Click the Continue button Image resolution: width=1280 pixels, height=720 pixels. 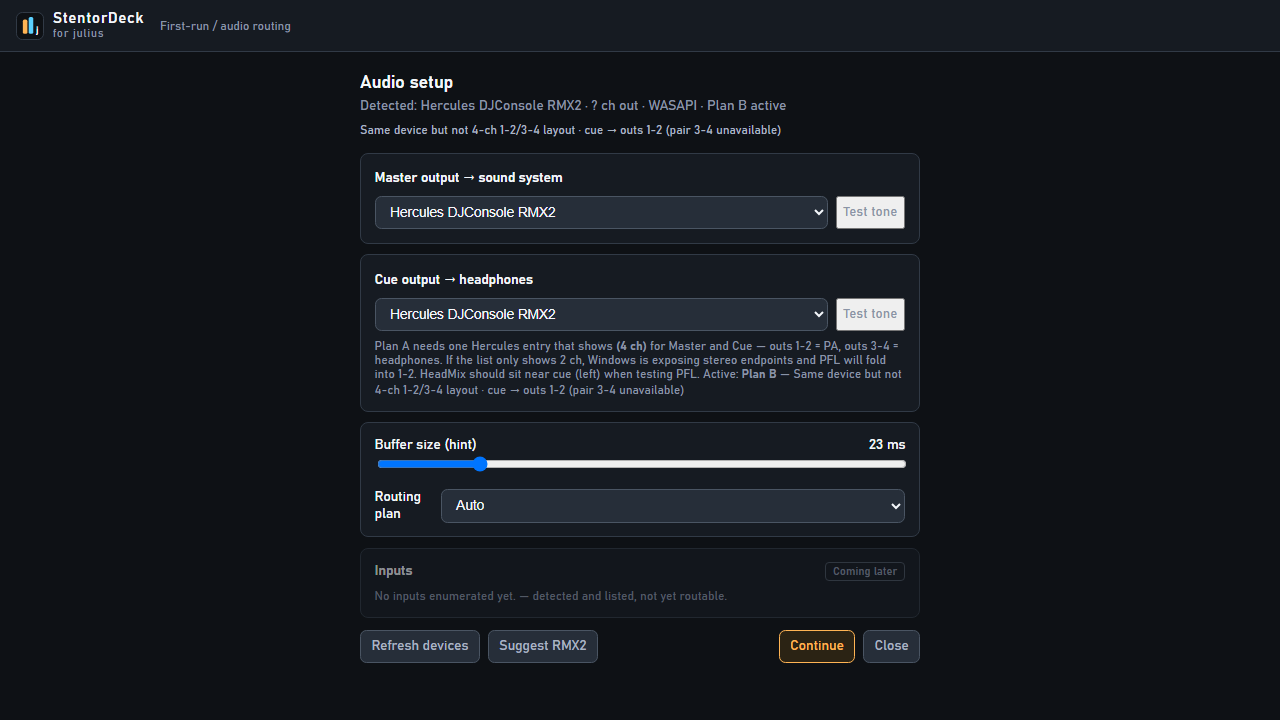[x=817, y=646]
